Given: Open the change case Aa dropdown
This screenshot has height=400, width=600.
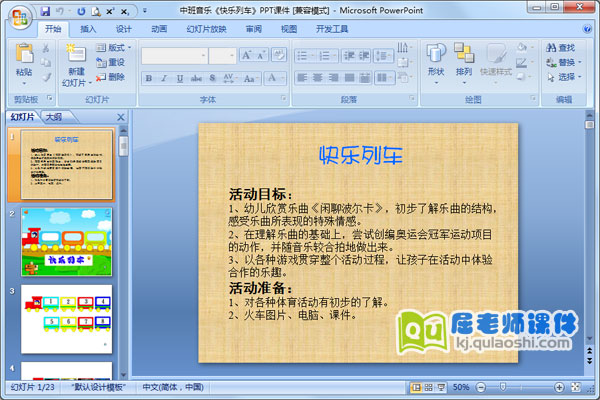Looking at the screenshot, I should pos(251,78).
